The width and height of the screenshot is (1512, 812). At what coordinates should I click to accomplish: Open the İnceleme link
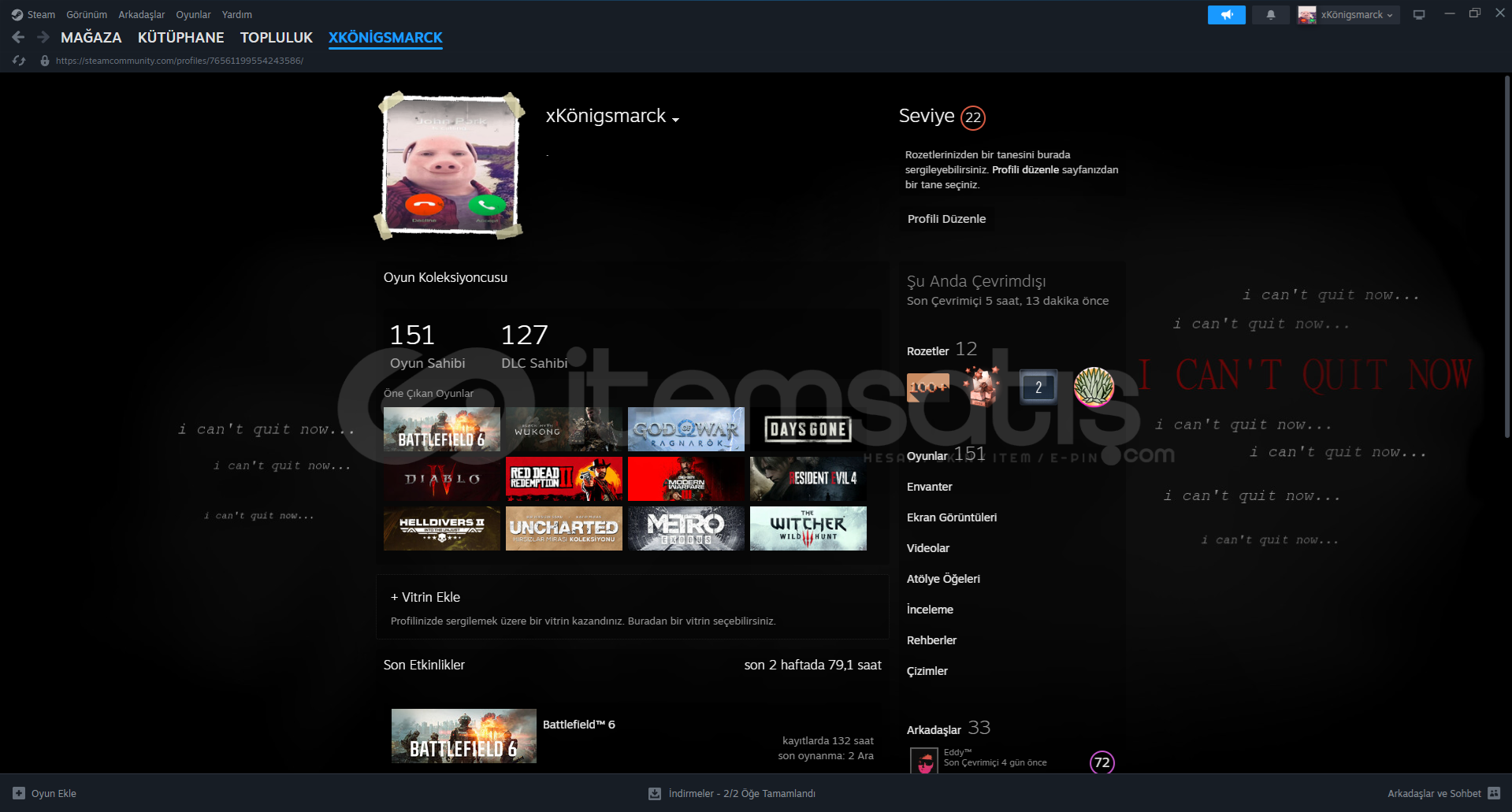tap(930, 610)
